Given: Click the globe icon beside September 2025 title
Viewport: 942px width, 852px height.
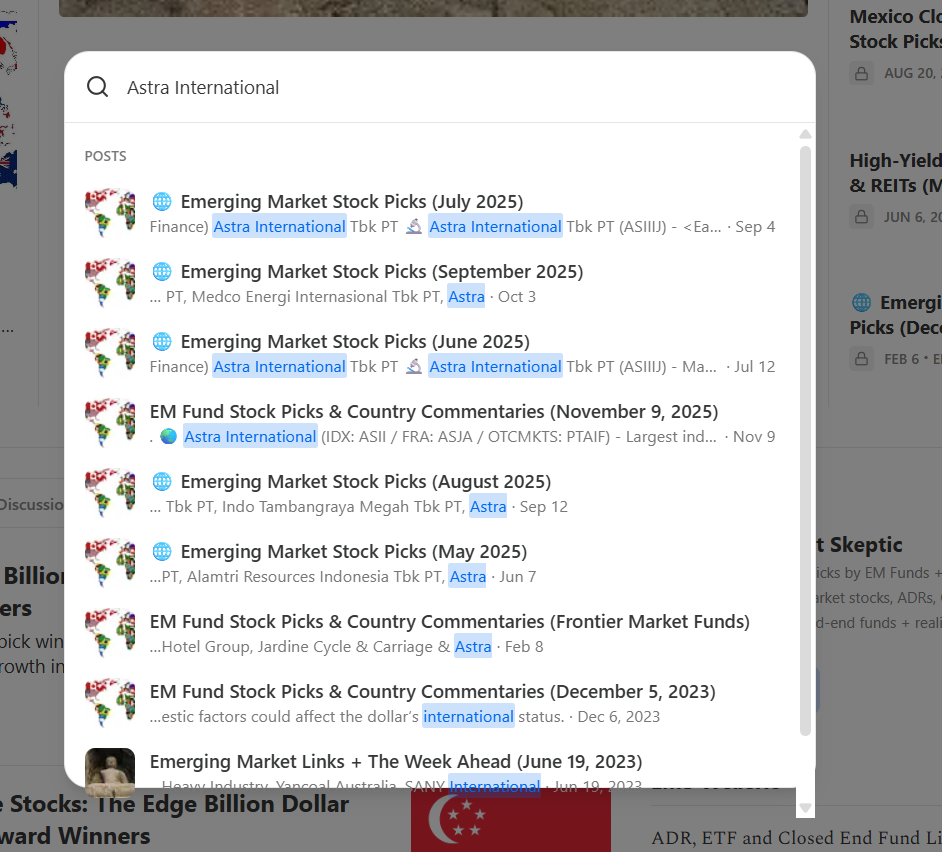Looking at the screenshot, I should (x=162, y=272).
